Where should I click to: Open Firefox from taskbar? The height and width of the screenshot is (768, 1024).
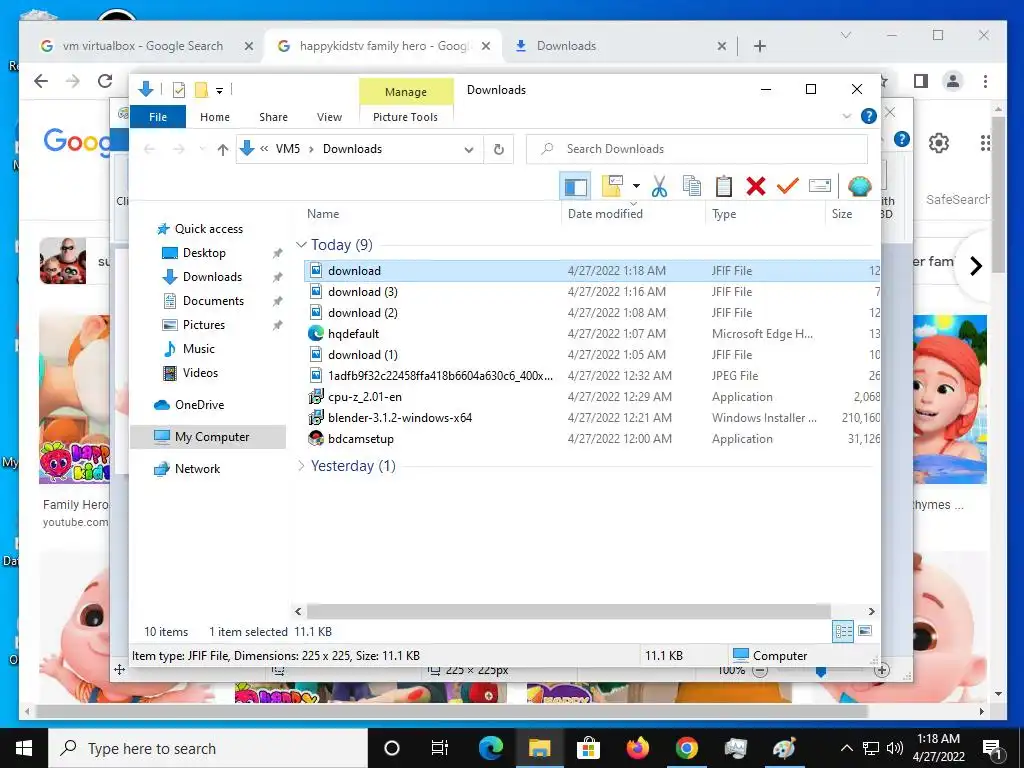pos(637,748)
